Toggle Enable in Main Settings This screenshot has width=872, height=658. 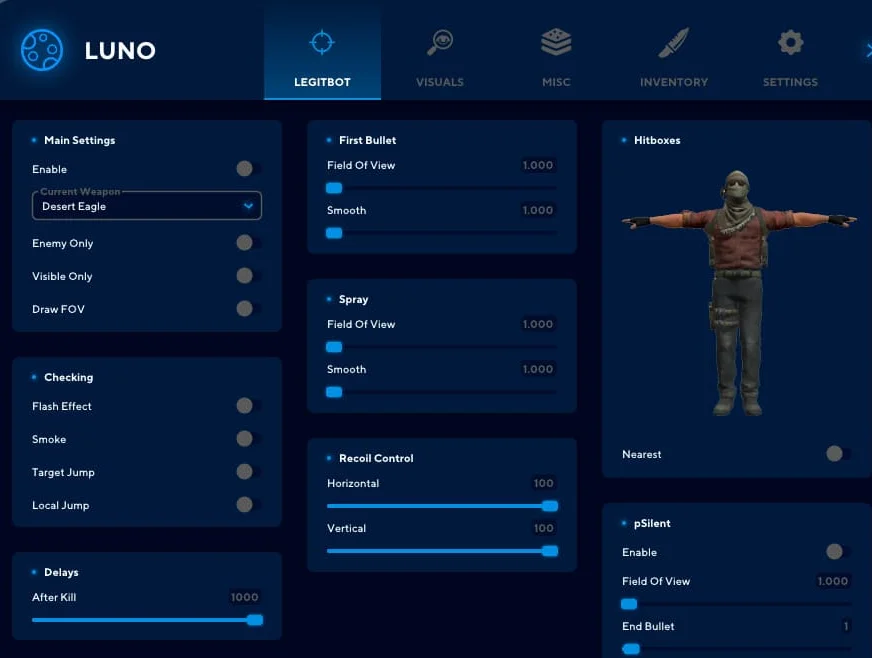[247, 169]
